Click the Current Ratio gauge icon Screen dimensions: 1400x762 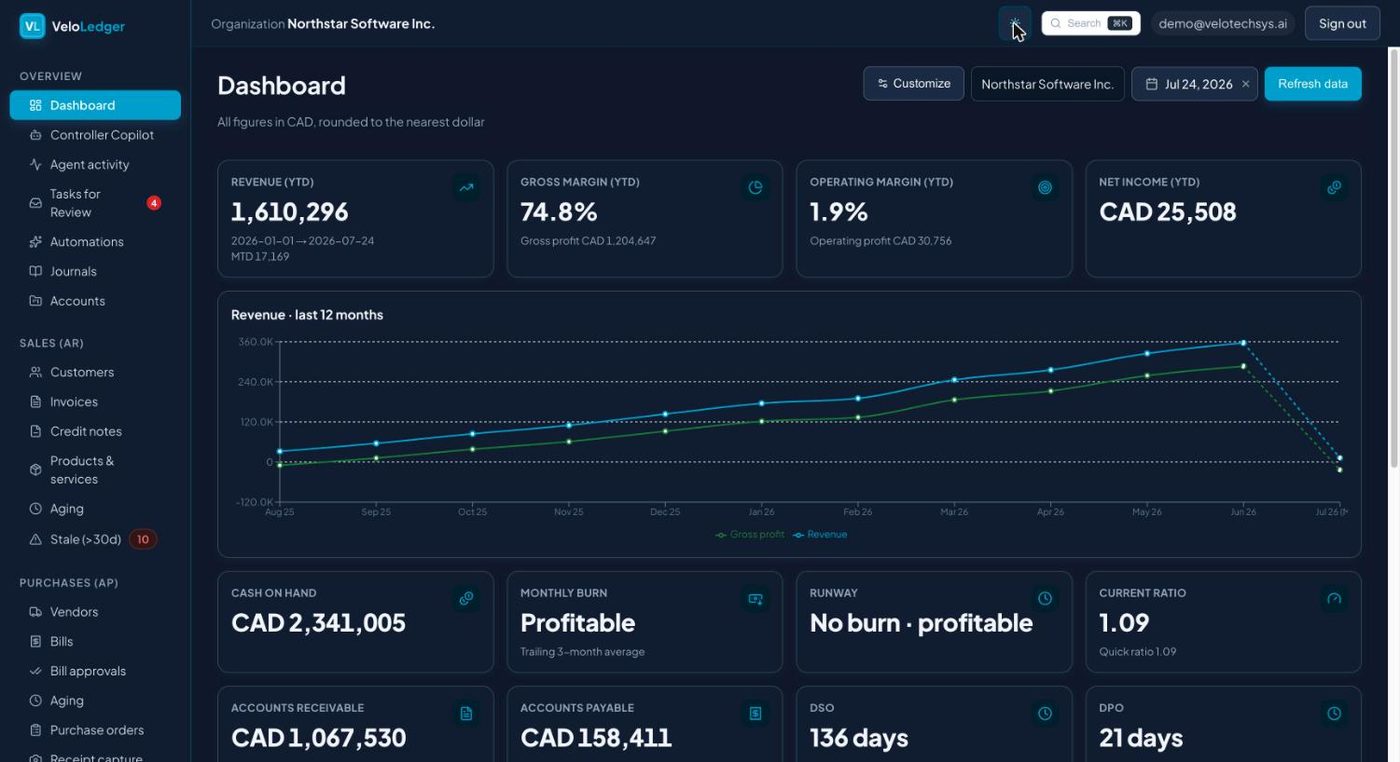coord(1334,598)
